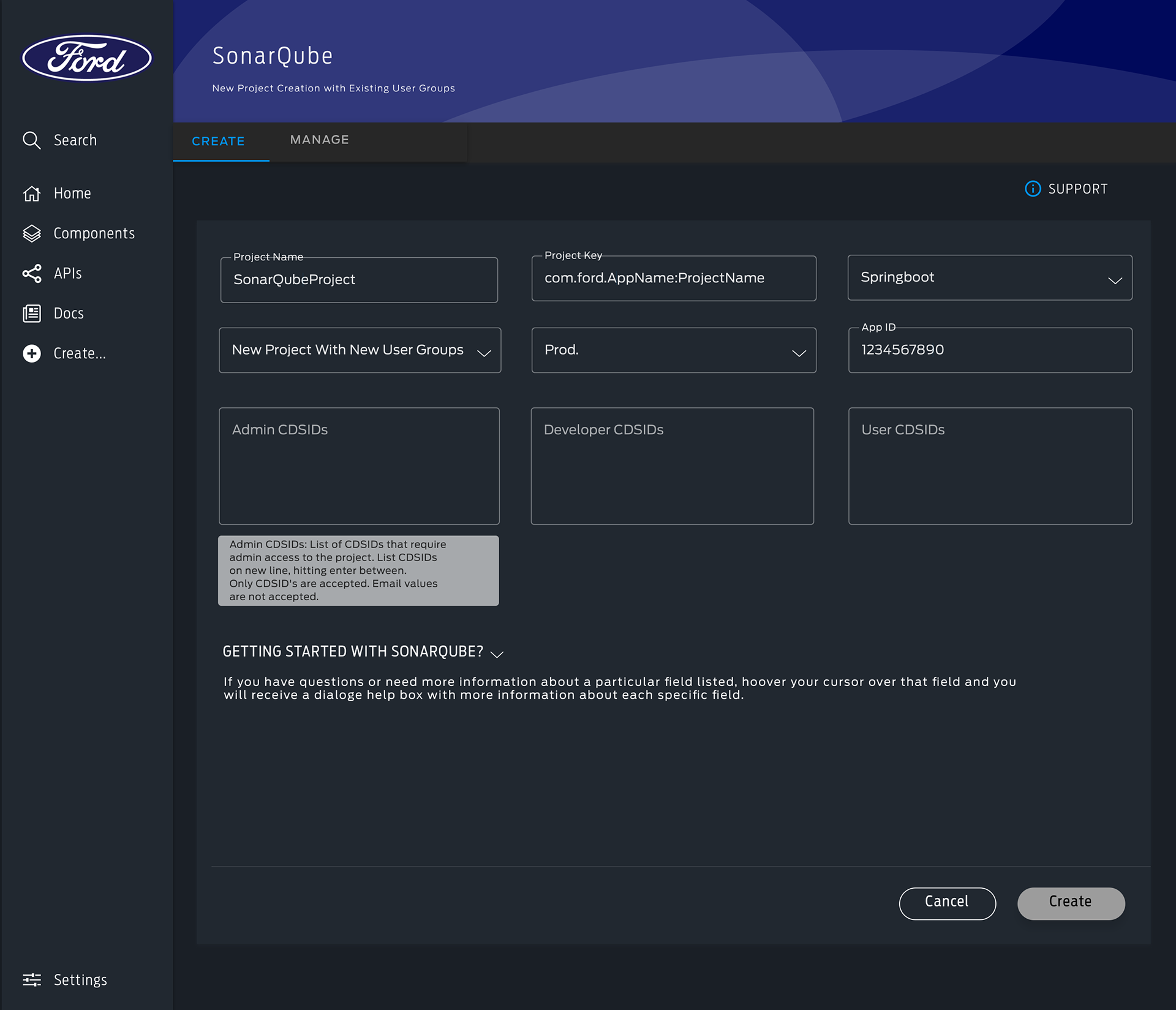Open the Springboot dropdown
The width and height of the screenshot is (1176, 1010).
990,277
